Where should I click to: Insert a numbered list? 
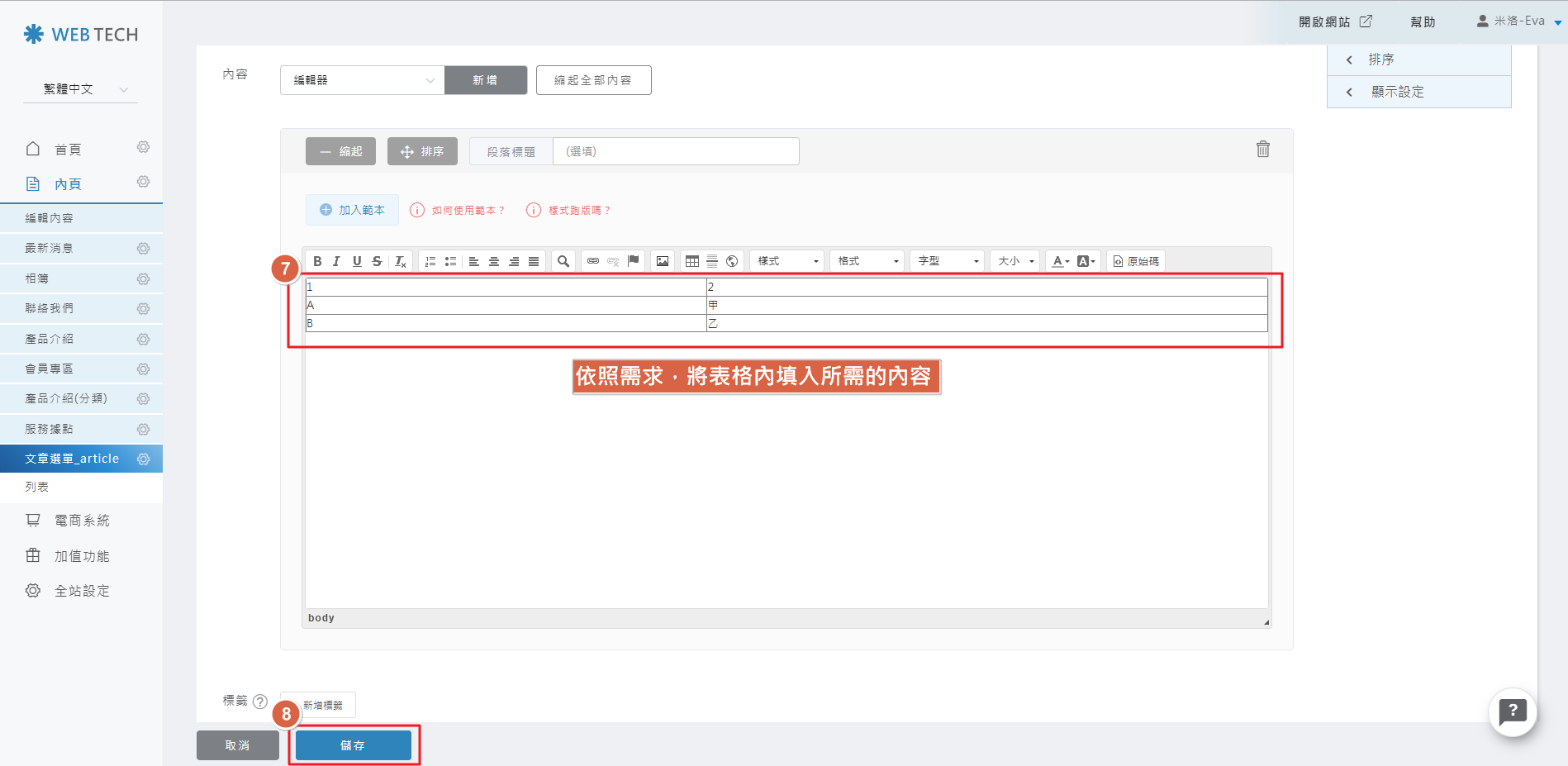(x=430, y=261)
